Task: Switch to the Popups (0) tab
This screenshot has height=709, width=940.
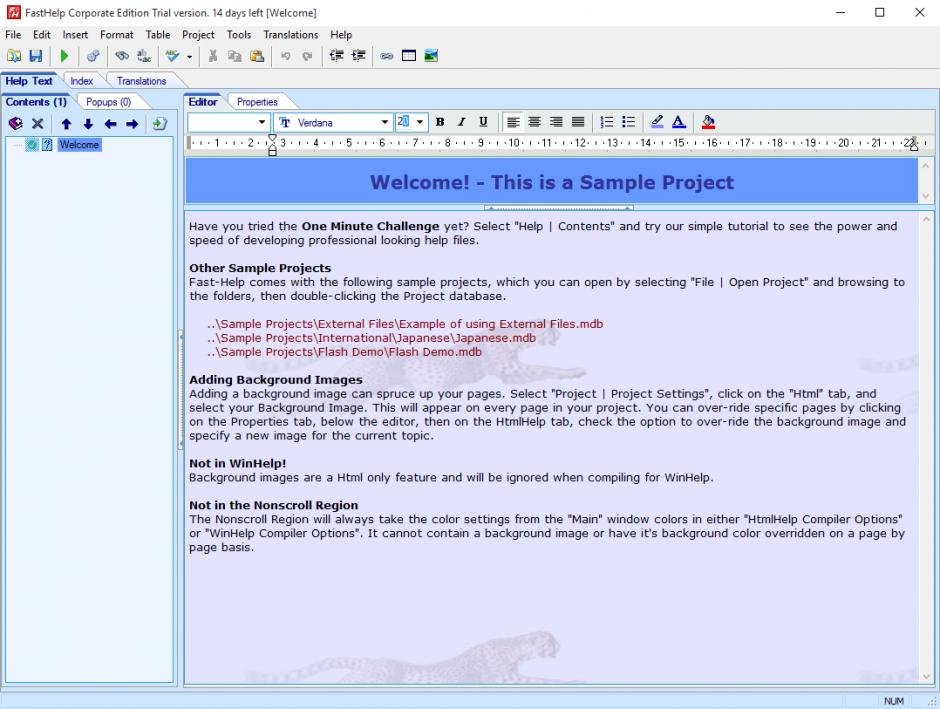Action: (109, 102)
